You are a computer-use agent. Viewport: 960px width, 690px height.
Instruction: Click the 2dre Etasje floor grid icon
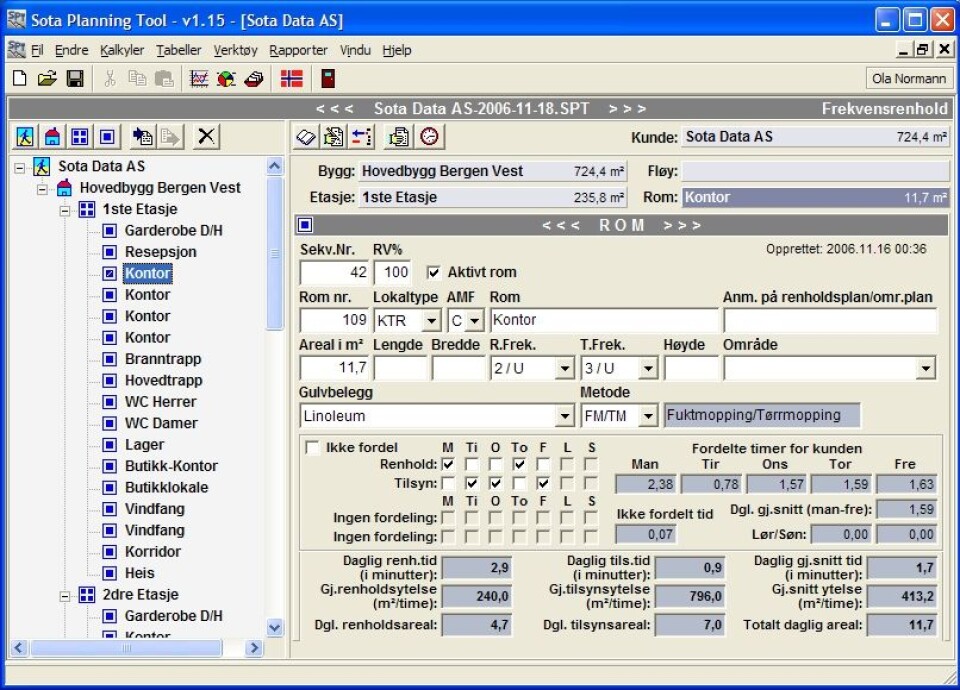(x=87, y=594)
